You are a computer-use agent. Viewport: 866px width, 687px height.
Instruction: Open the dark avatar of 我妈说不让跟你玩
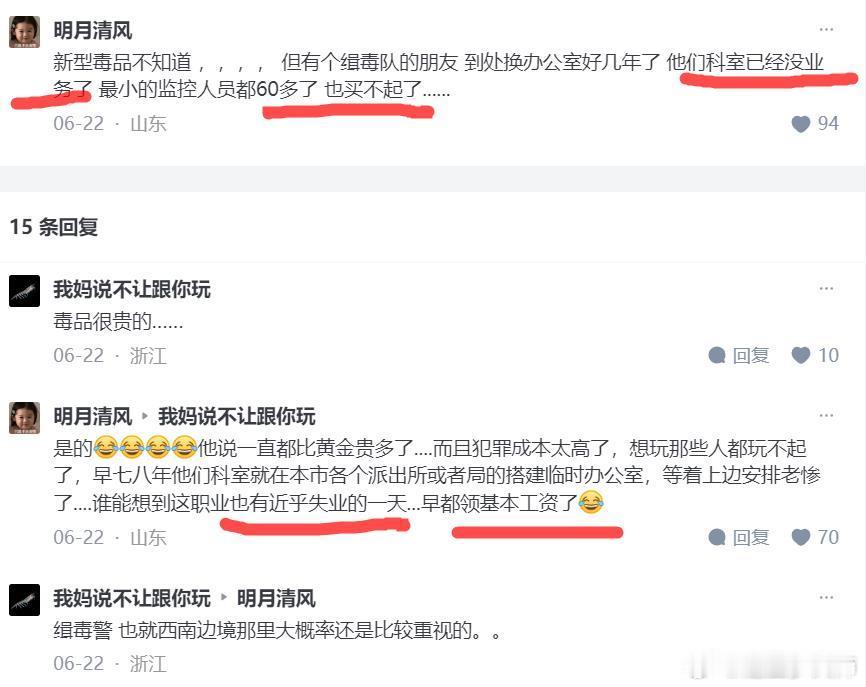coord(24,290)
